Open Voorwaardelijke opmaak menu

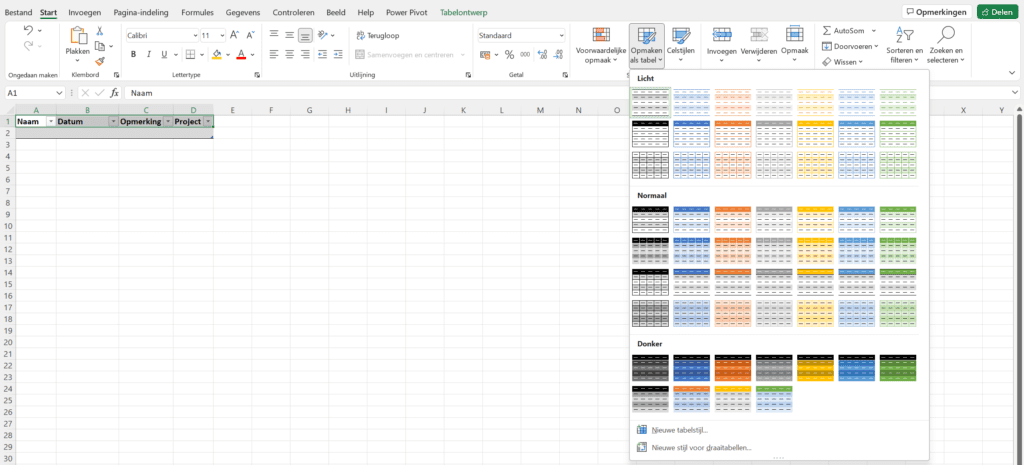tap(601, 46)
